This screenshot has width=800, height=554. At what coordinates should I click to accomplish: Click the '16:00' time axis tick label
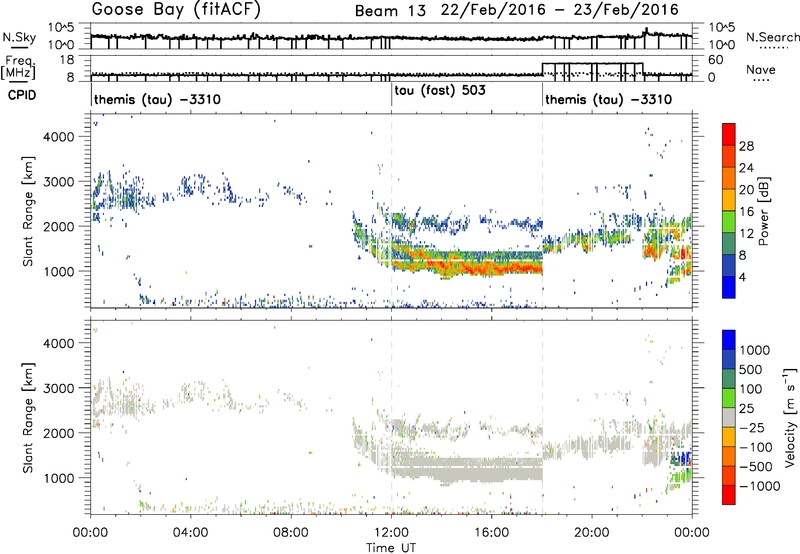[491, 533]
